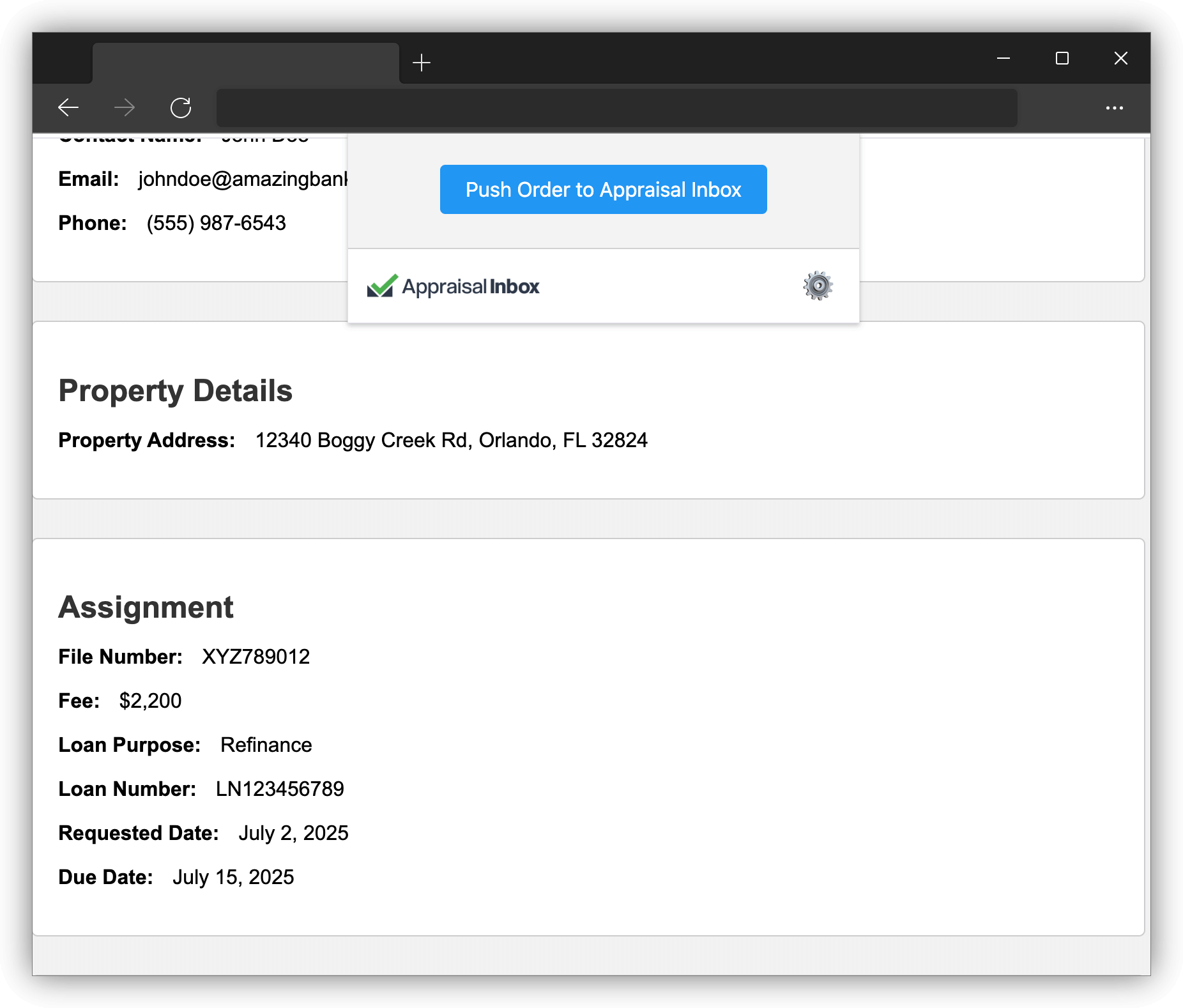Reload the page with the refresh icon
This screenshot has height=1008, width=1183.
(x=181, y=107)
